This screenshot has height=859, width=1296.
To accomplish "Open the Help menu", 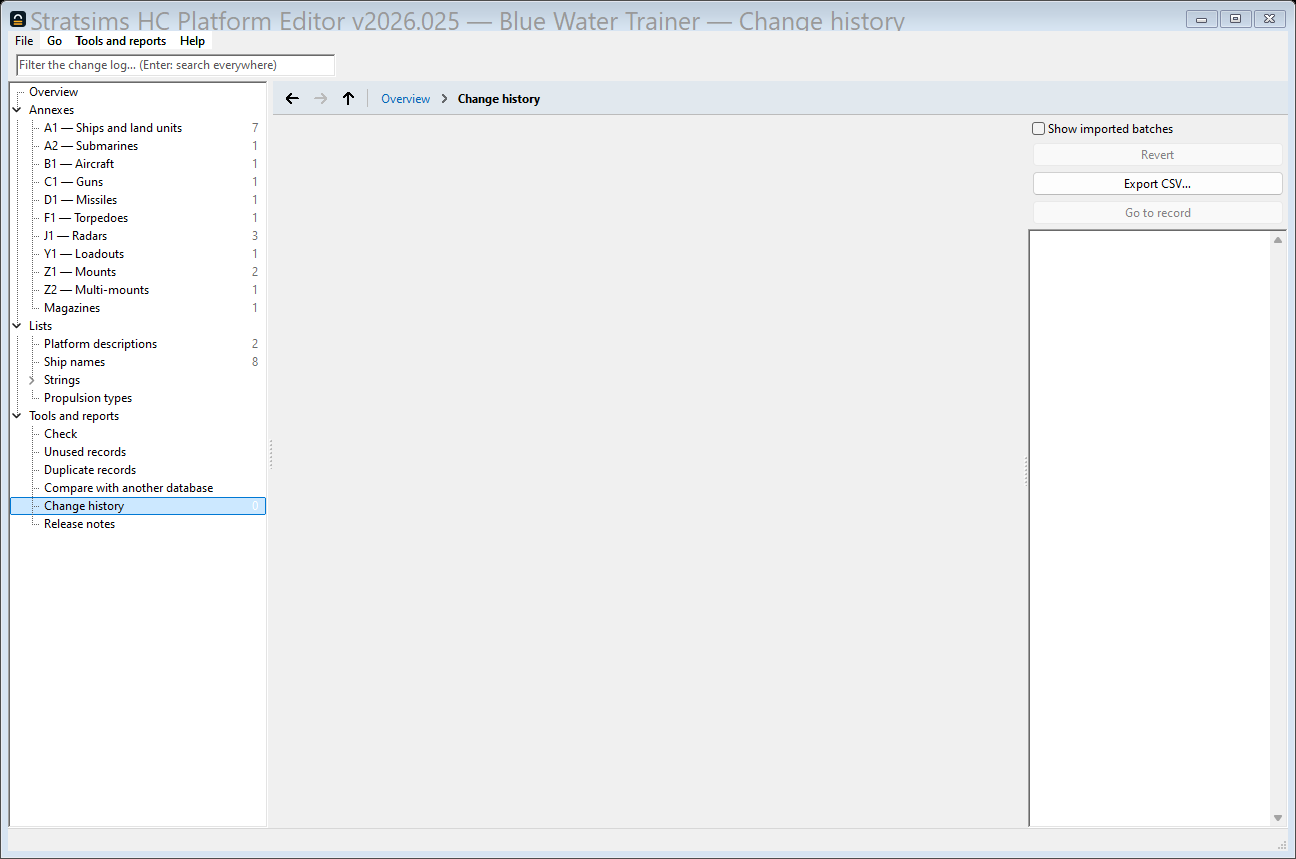I will [193, 41].
